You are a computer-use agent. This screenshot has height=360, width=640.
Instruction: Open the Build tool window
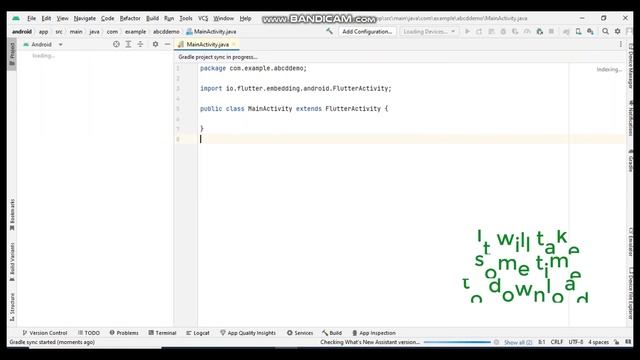(x=332, y=333)
